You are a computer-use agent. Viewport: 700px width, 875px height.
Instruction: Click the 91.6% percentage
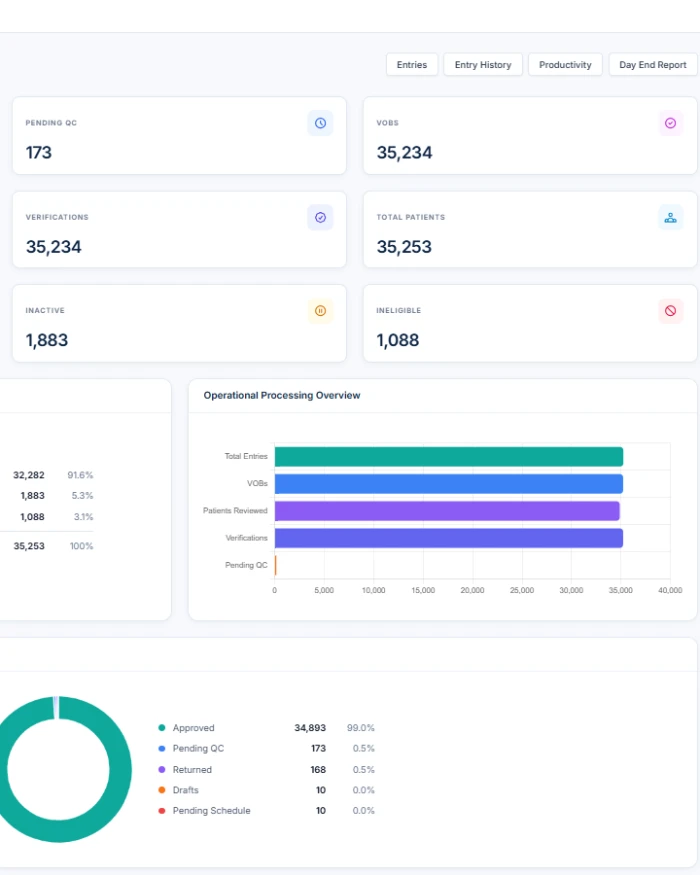80,475
